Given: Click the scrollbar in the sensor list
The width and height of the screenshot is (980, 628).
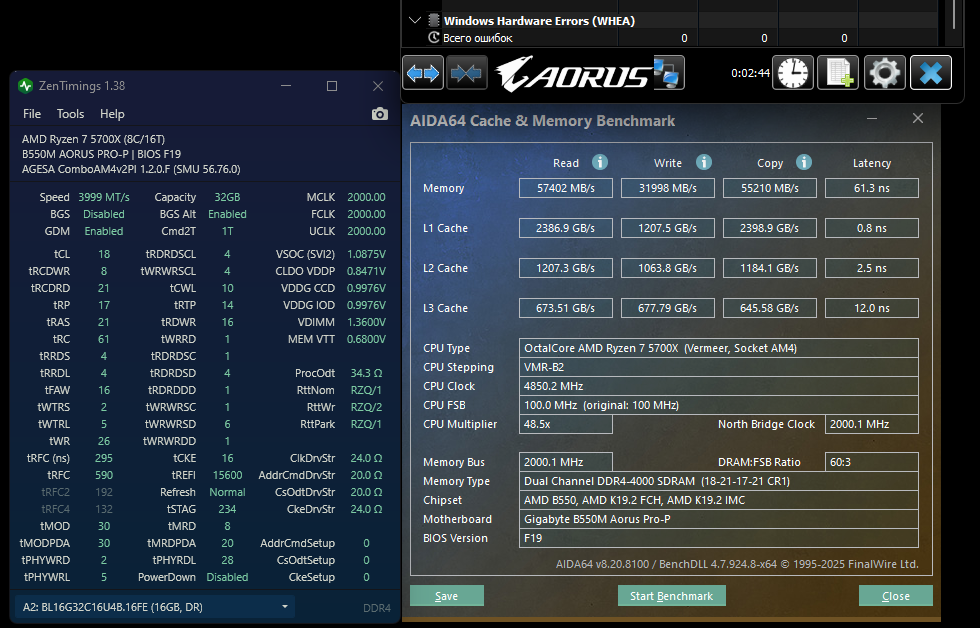Looking at the screenshot, I should coord(954,15).
